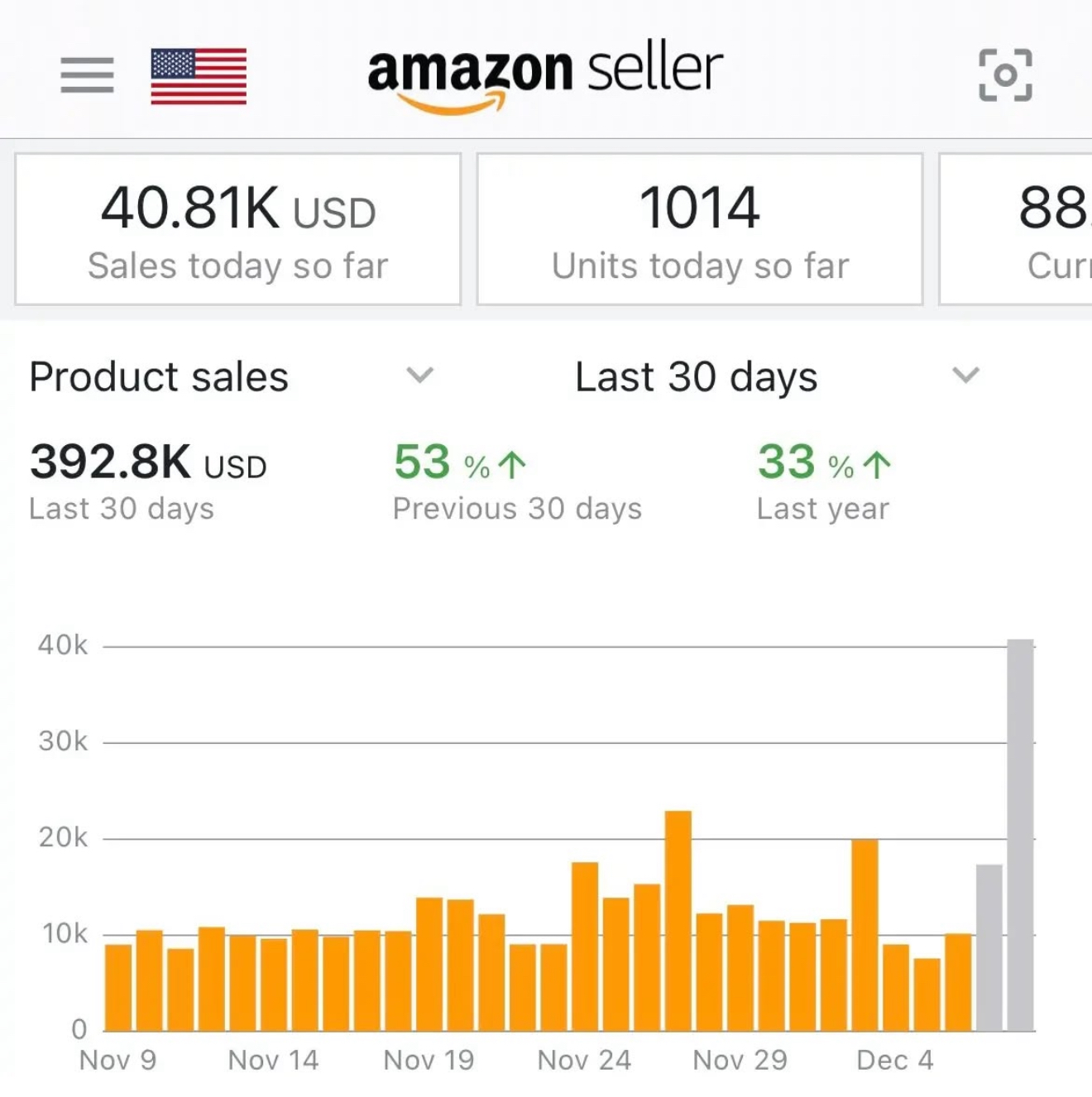The image size is (1092, 1097).
Task: Tap the first orange bar at Nov 9
Action: pos(118,988)
